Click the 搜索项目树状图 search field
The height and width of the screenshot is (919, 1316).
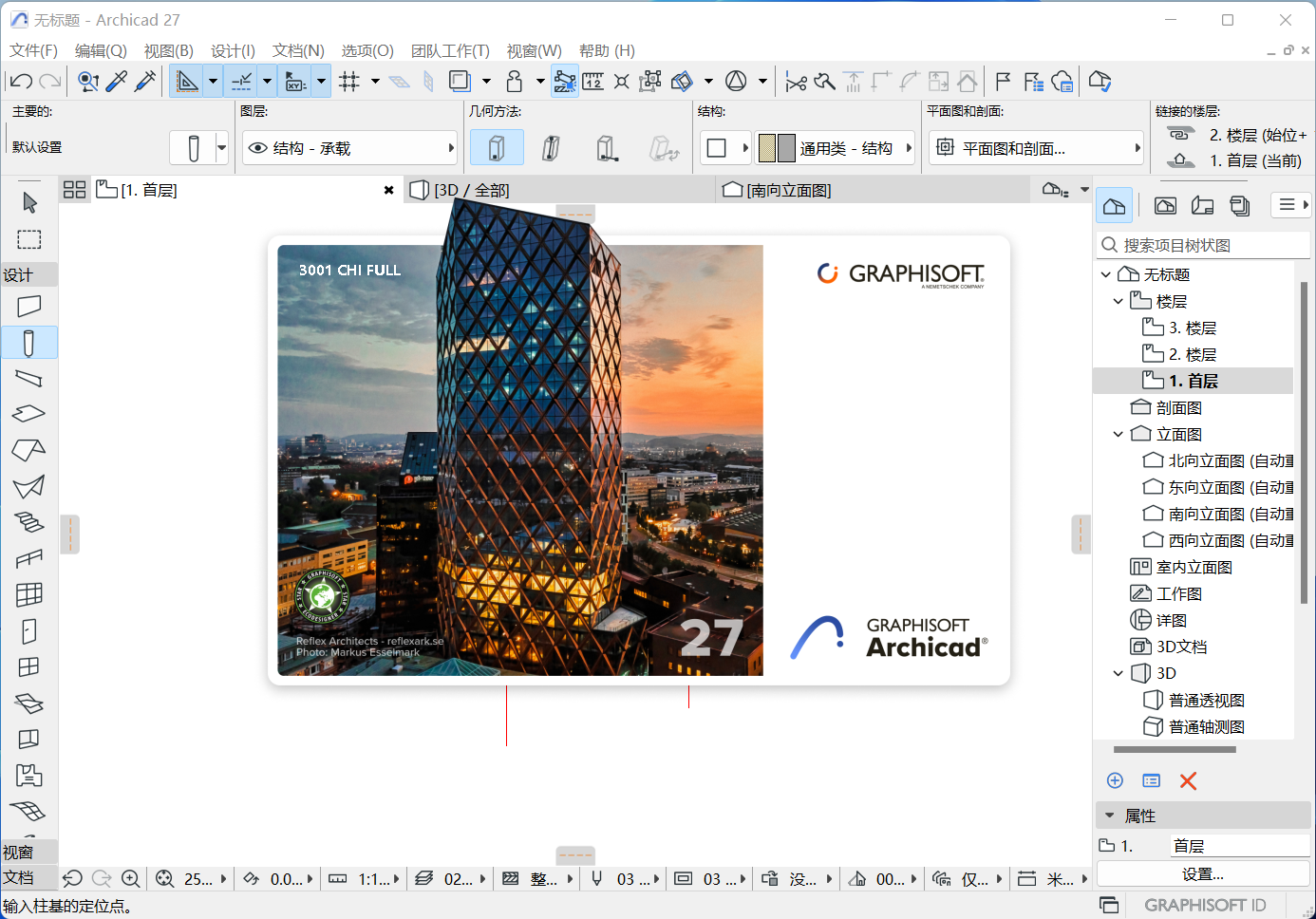pos(1204,245)
